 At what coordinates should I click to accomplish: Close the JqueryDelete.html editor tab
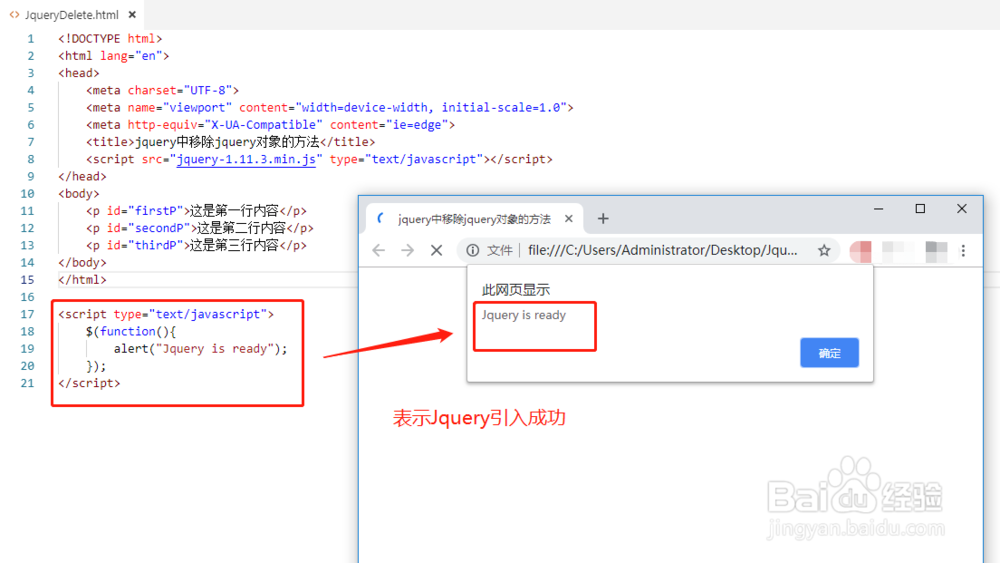pyautogui.click(x=132, y=14)
